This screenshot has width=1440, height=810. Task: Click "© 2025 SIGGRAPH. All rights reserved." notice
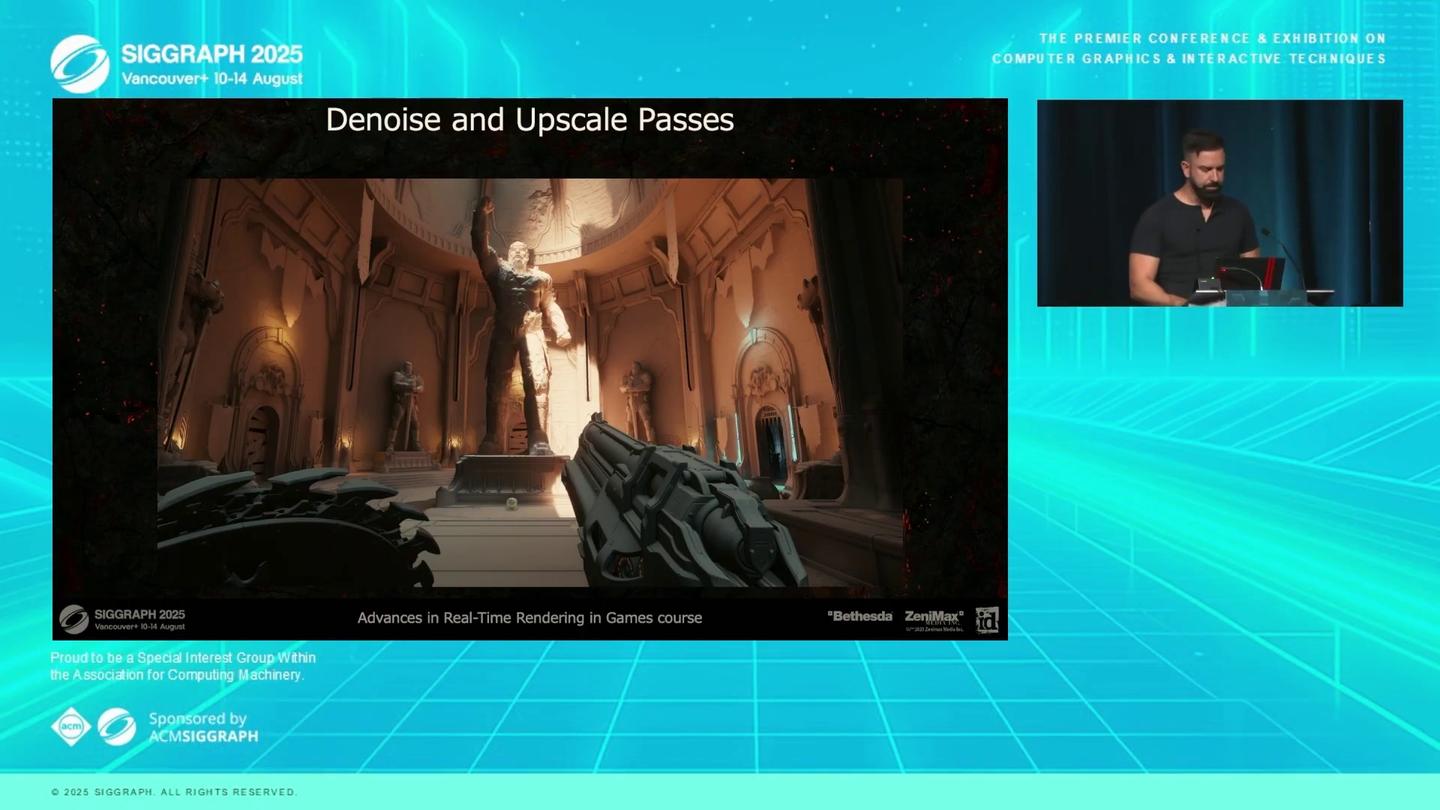pyautogui.click(x=174, y=792)
